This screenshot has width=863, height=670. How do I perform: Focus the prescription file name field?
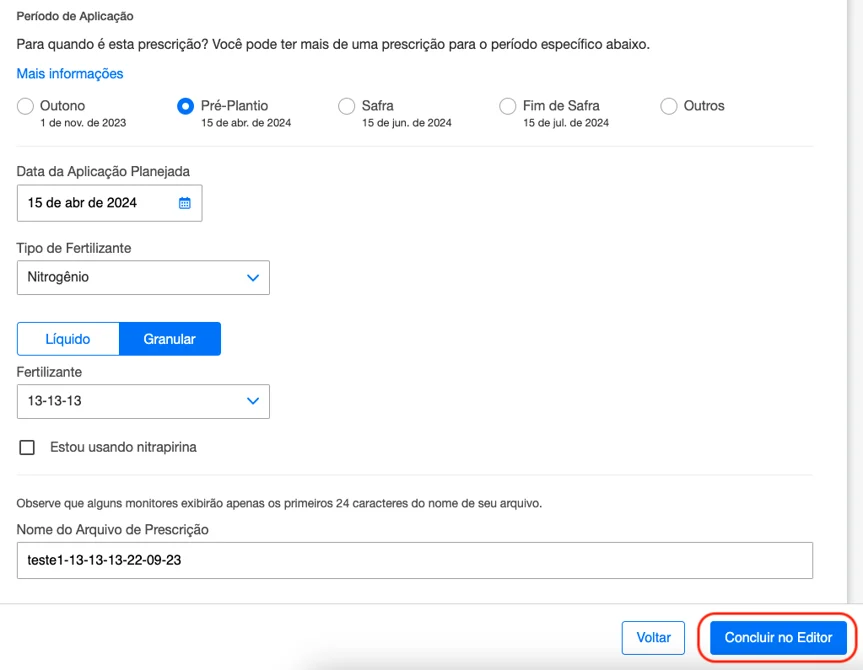tap(414, 561)
